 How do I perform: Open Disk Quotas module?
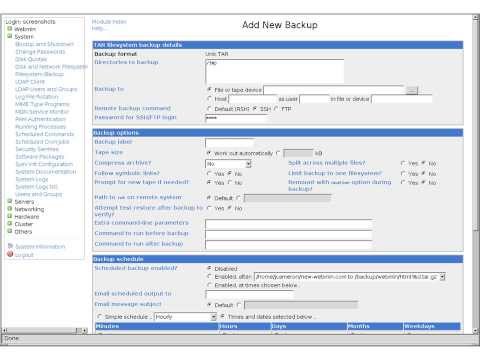click(31, 59)
